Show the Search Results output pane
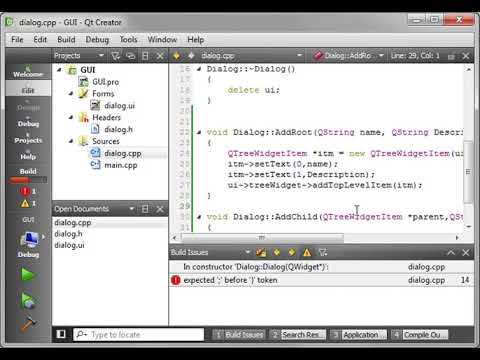480x360 pixels. click(298, 334)
